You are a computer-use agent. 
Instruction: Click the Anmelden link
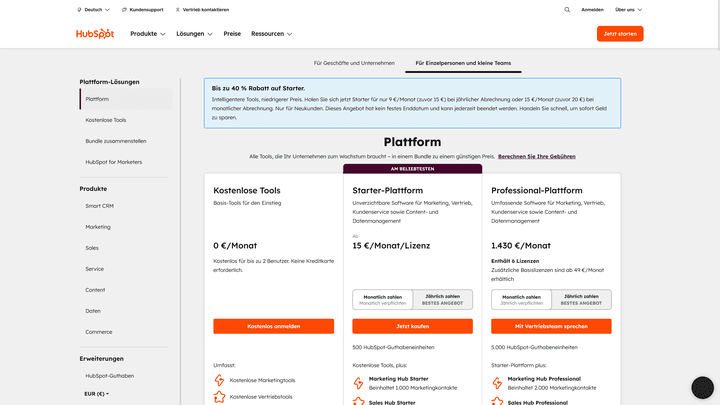click(592, 10)
